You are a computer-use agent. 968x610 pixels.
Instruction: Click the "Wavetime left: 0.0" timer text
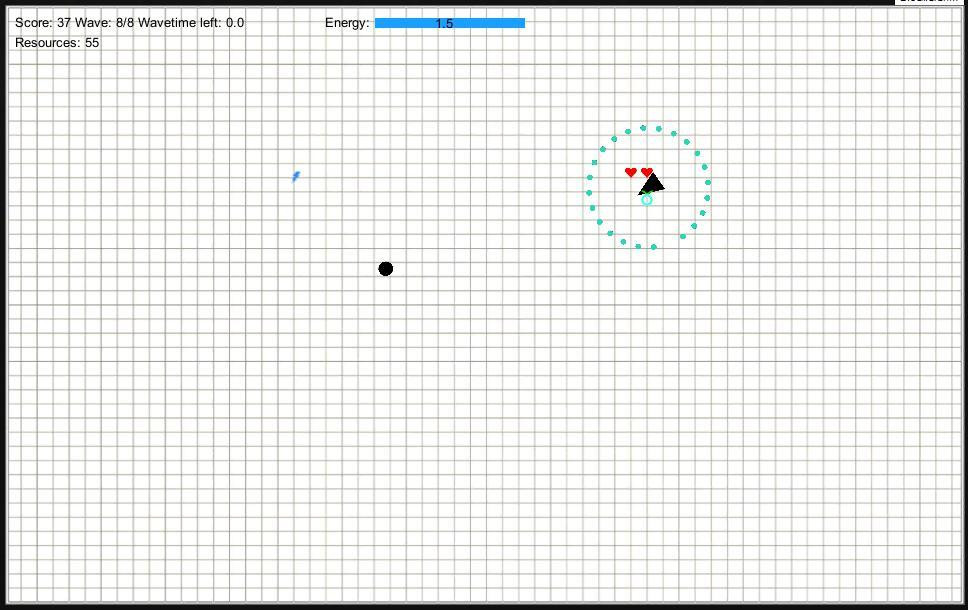pos(191,23)
